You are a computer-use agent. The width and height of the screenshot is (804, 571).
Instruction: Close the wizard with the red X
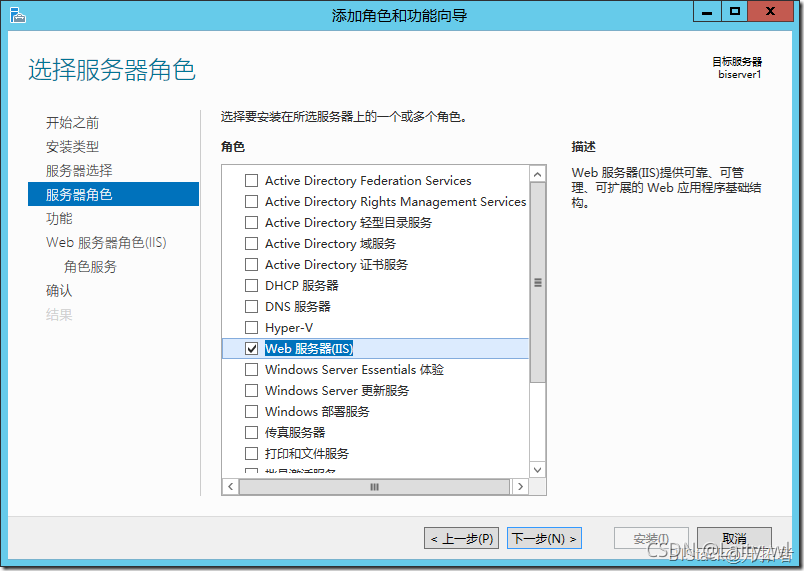click(x=775, y=12)
